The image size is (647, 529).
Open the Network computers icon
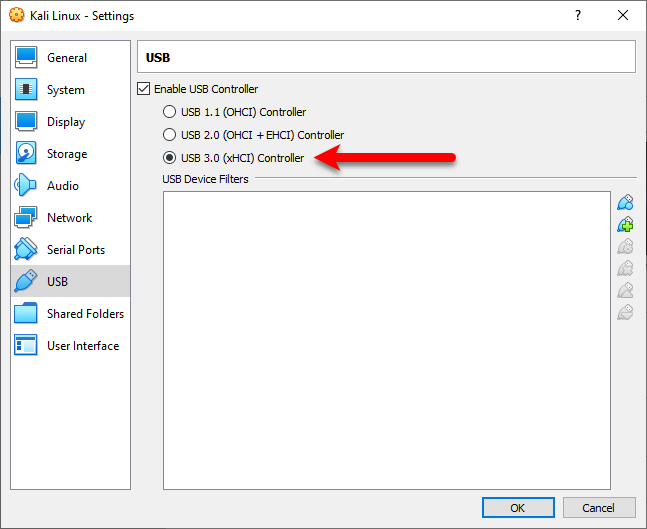click(26, 217)
